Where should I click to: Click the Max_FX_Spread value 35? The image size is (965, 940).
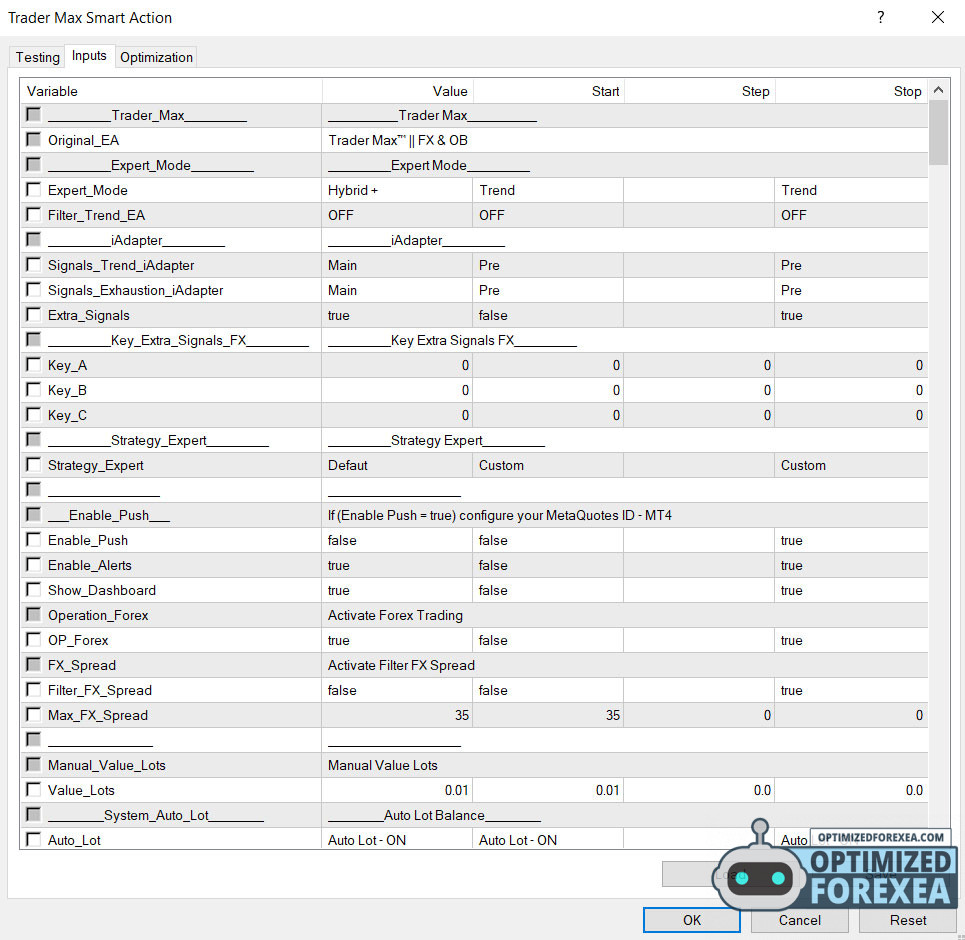397,715
